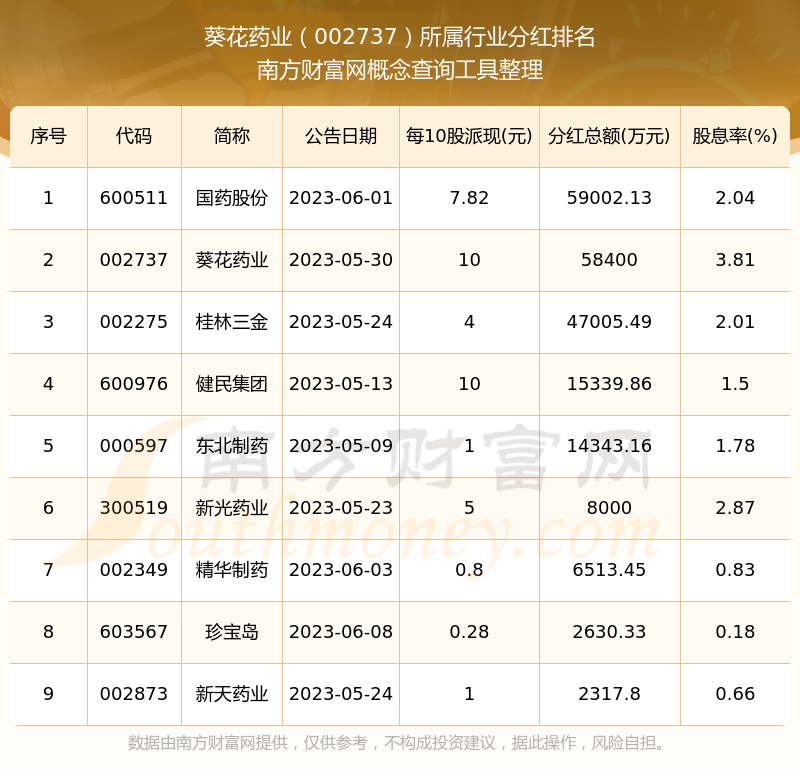Click the 代码 column header
This screenshot has width=800, height=770.
click(134, 136)
